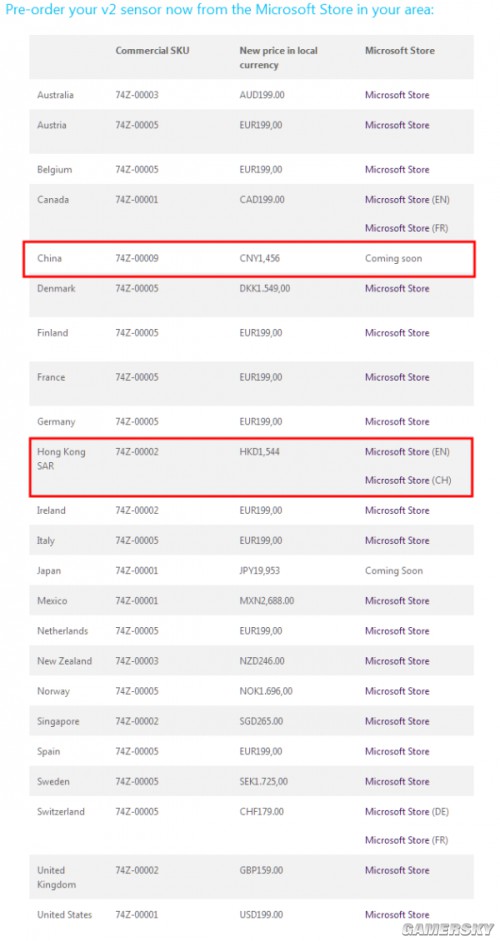Open the Microsoft Store link for United States
Viewport: 500px width, 941px height.
pyautogui.click(x=397, y=915)
